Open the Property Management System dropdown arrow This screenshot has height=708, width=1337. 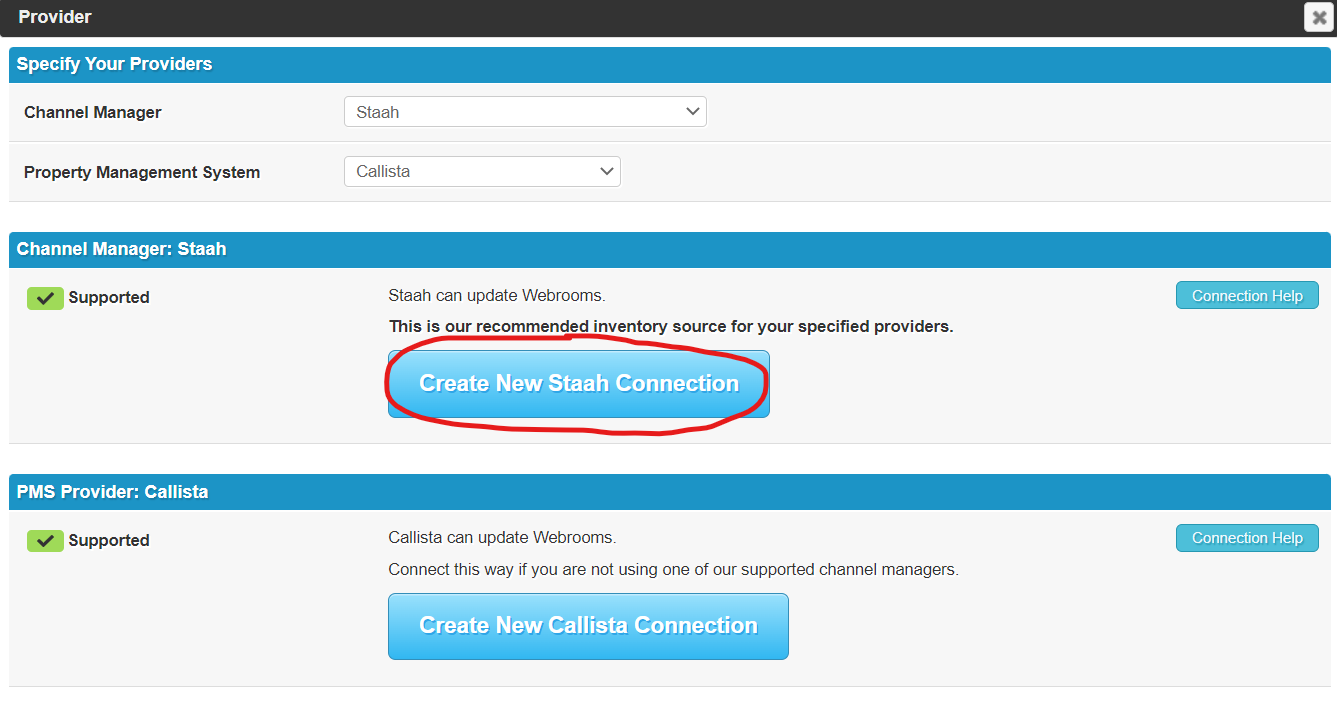(607, 171)
